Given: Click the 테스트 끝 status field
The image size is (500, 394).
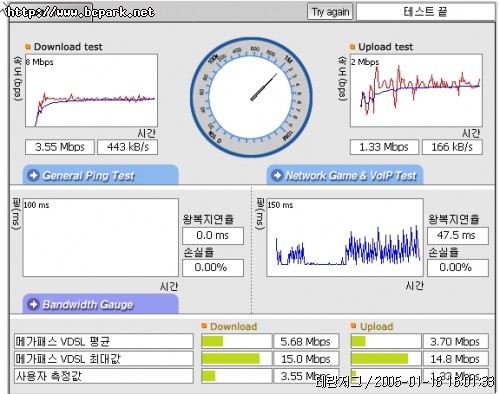Looking at the screenshot, I should pyautogui.click(x=426, y=12).
